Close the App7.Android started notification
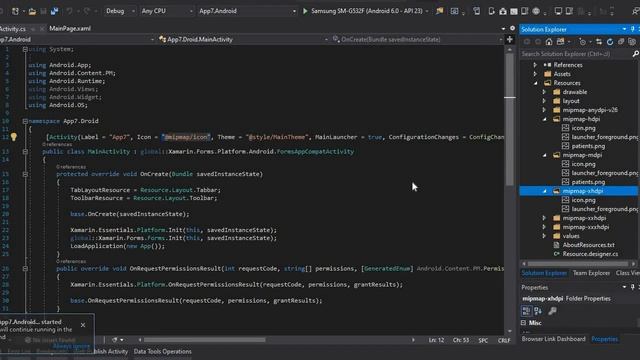 [x=83, y=325]
